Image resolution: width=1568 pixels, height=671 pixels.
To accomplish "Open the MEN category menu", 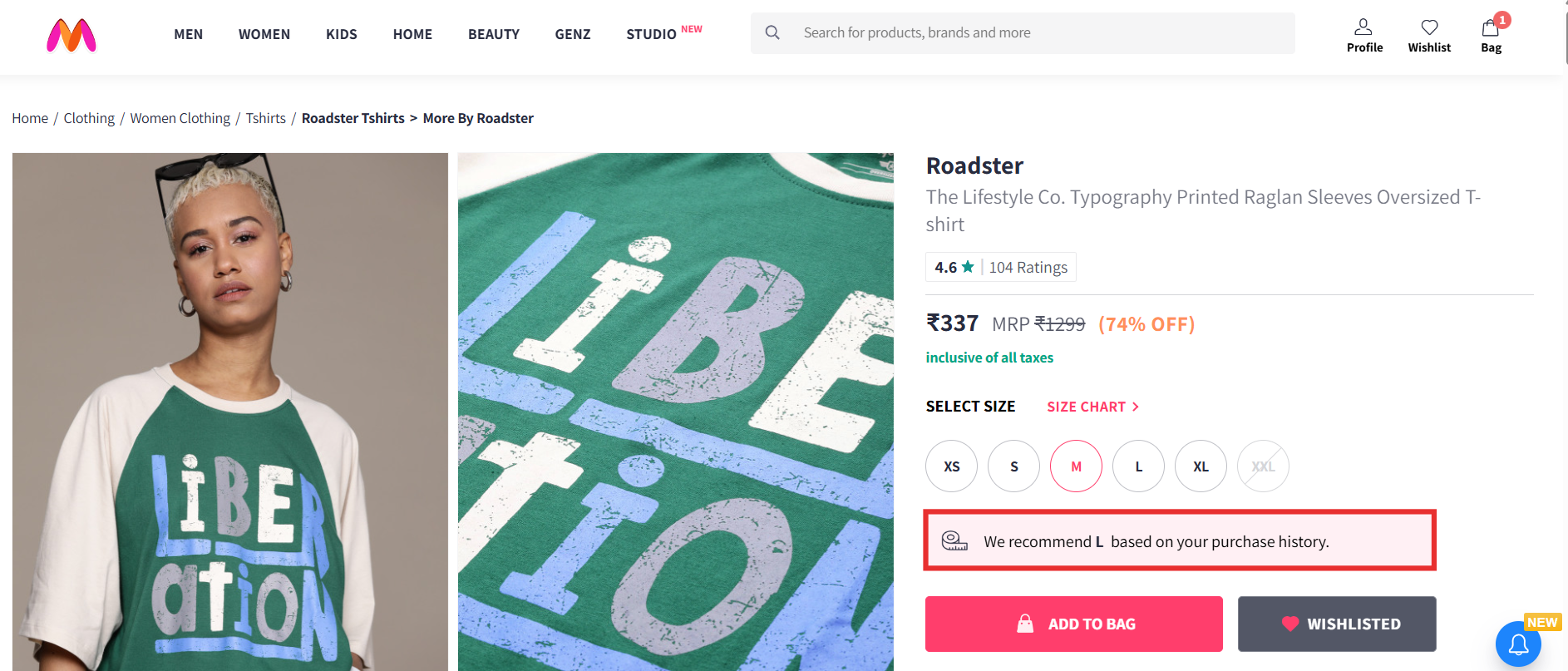I will pyautogui.click(x=189, y=34).
